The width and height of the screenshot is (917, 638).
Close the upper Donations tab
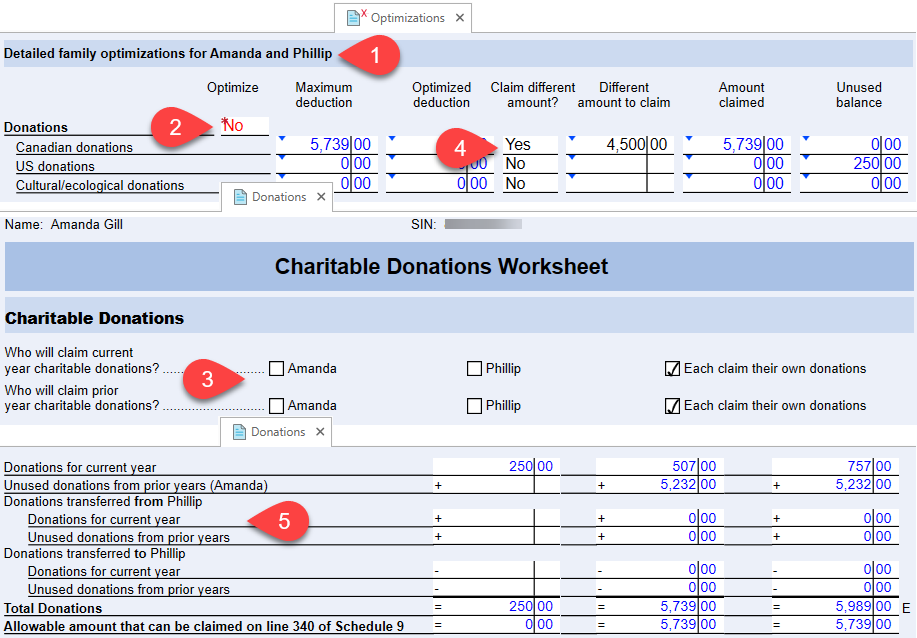tap(321, 197)
